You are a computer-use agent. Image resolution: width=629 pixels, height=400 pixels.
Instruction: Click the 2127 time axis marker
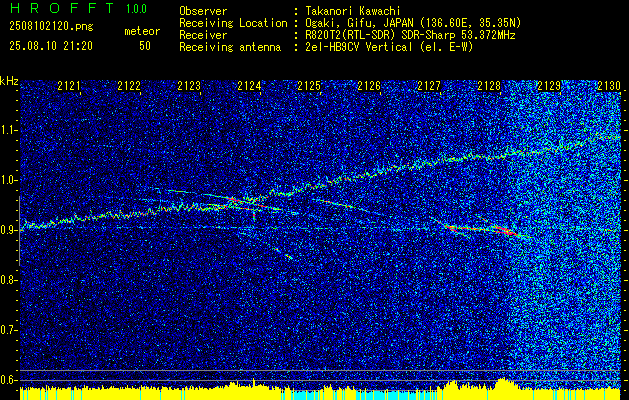coord(429,86)
